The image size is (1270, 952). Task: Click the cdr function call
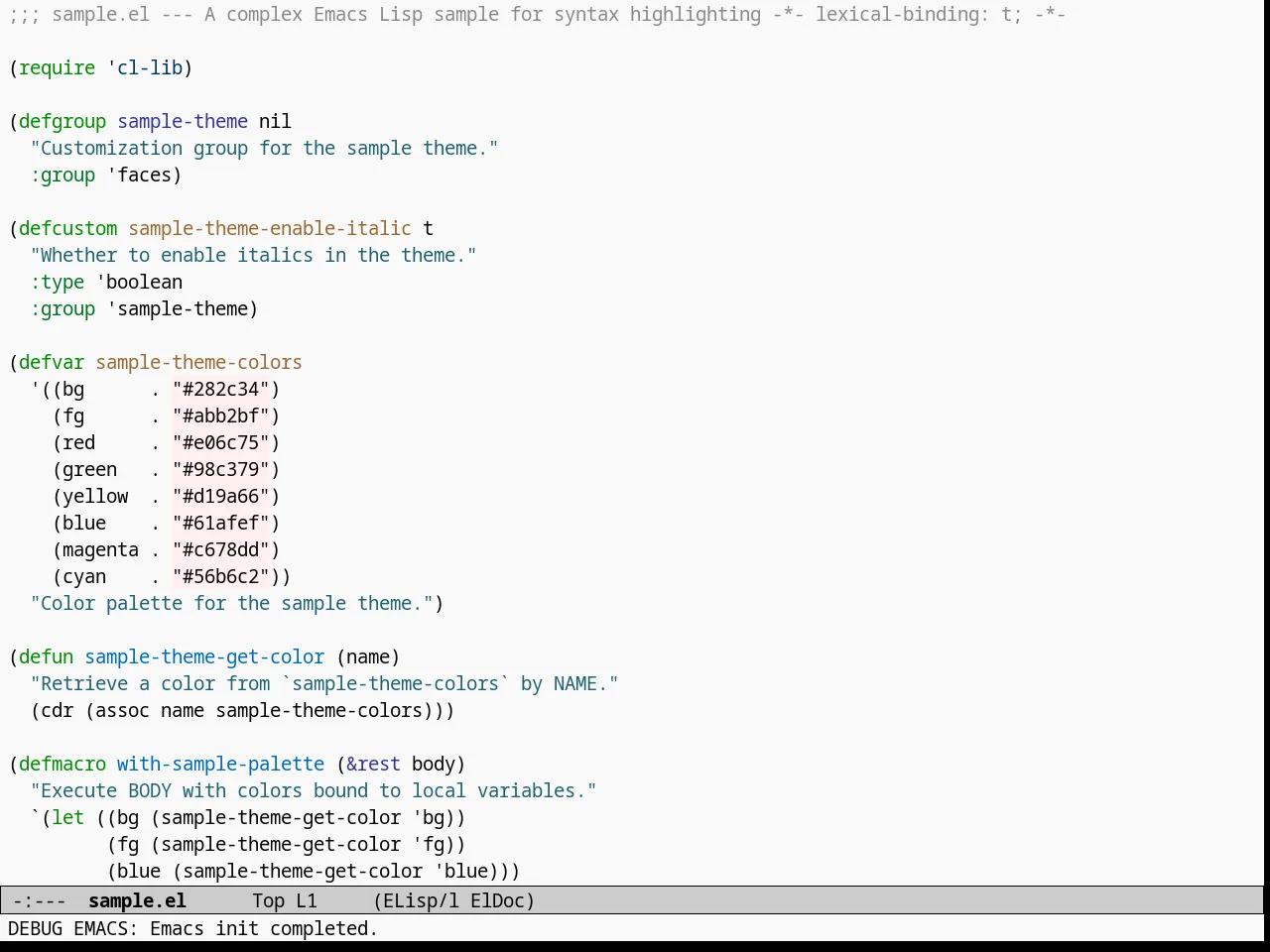click(x=58, y=710)
